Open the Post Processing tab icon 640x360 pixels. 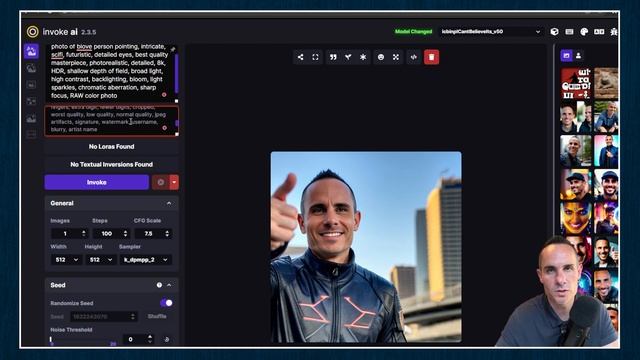pyautogui.click(x=31, y=118)
